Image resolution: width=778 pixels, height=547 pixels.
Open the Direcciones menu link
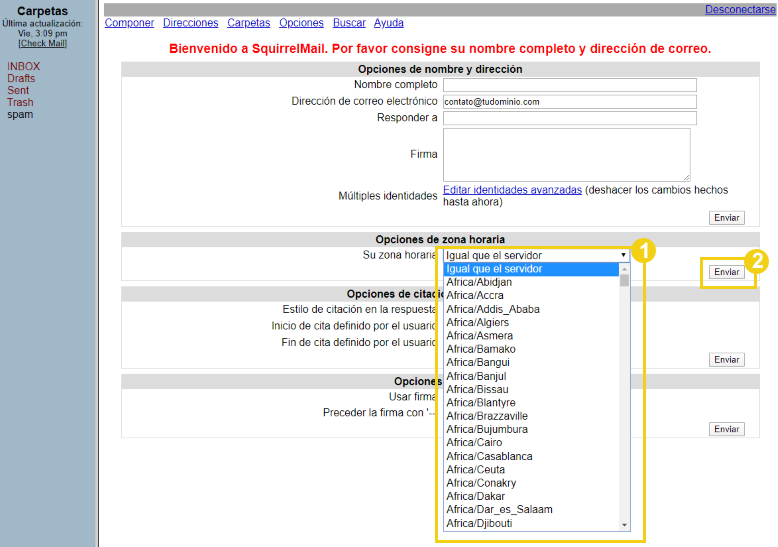191,23
